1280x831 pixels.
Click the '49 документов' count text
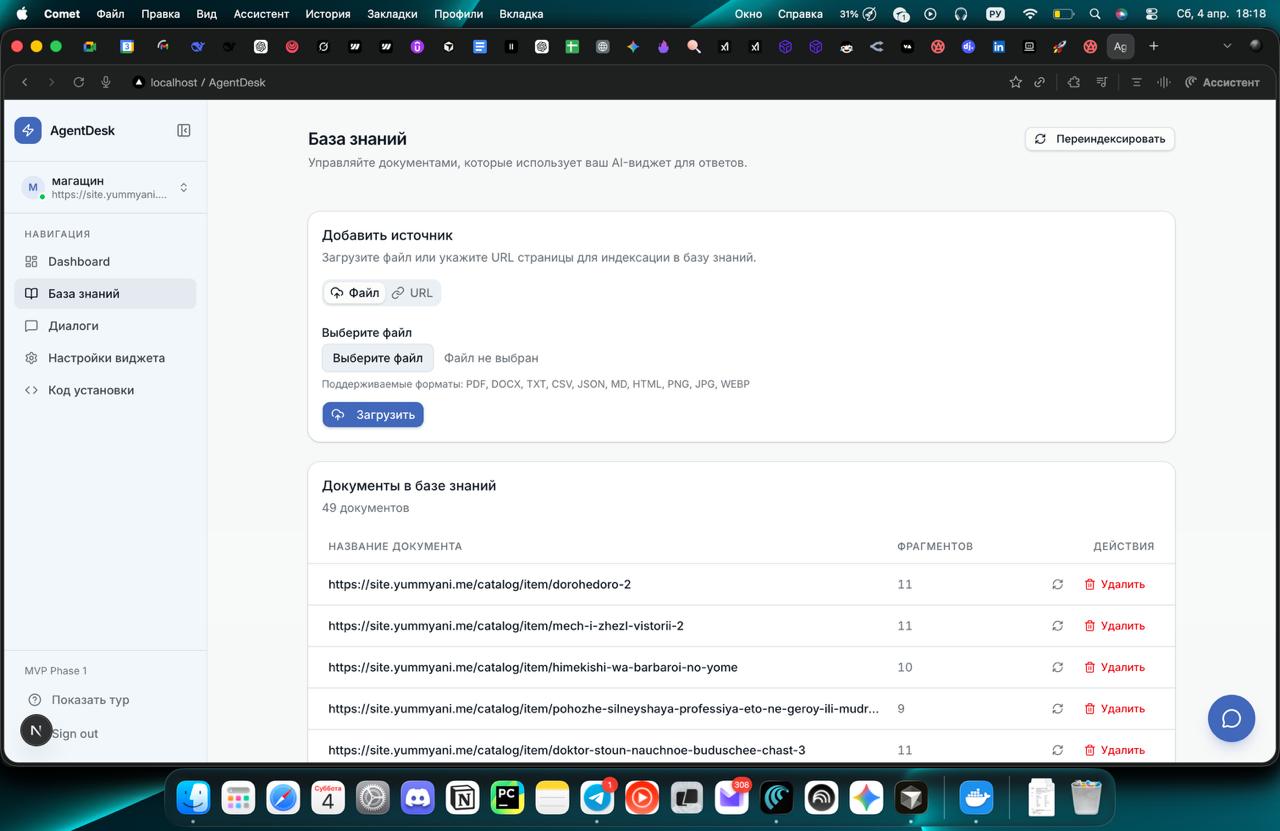pos(365,508)
